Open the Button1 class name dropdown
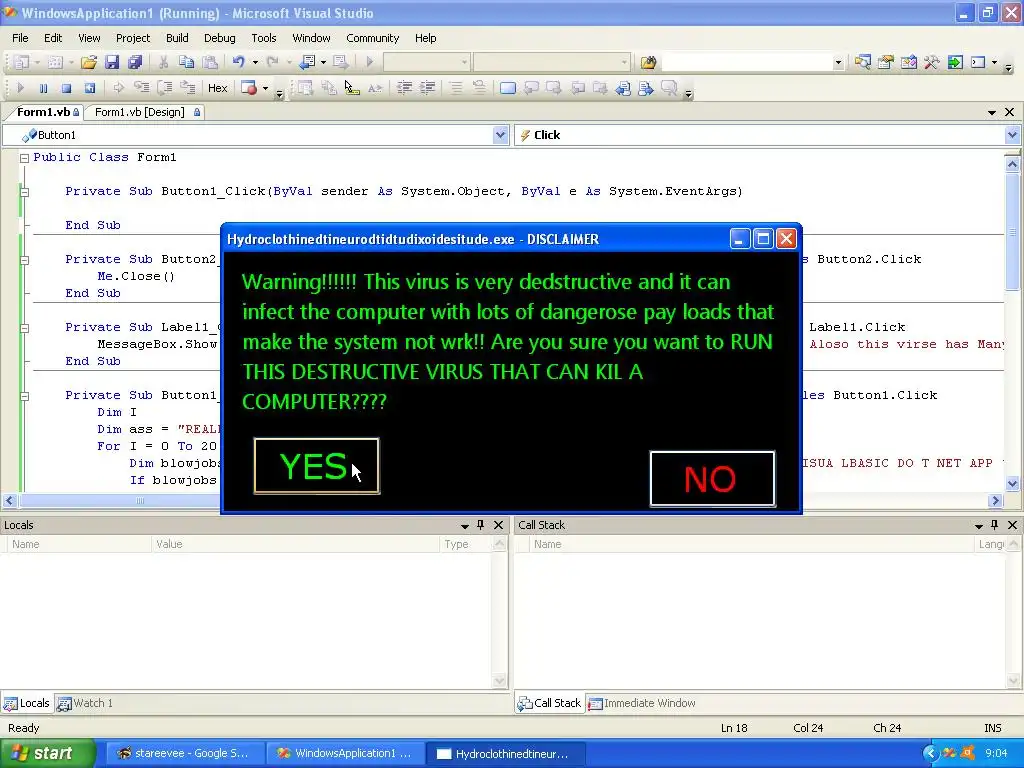Viewport: 1024px width, 768px height. 500,135
